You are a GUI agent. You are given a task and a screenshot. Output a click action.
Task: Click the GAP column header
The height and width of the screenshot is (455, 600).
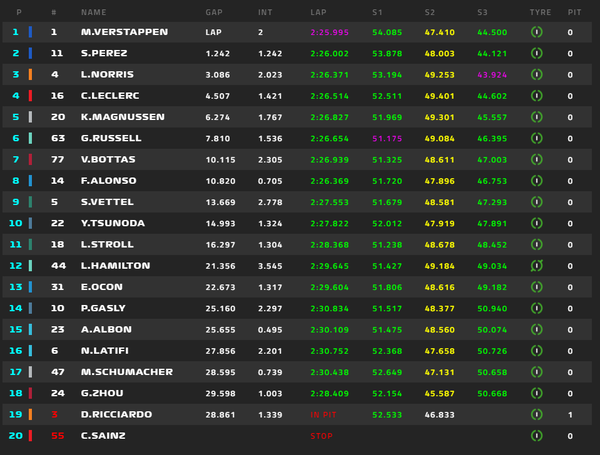click(x=214, y=12)
